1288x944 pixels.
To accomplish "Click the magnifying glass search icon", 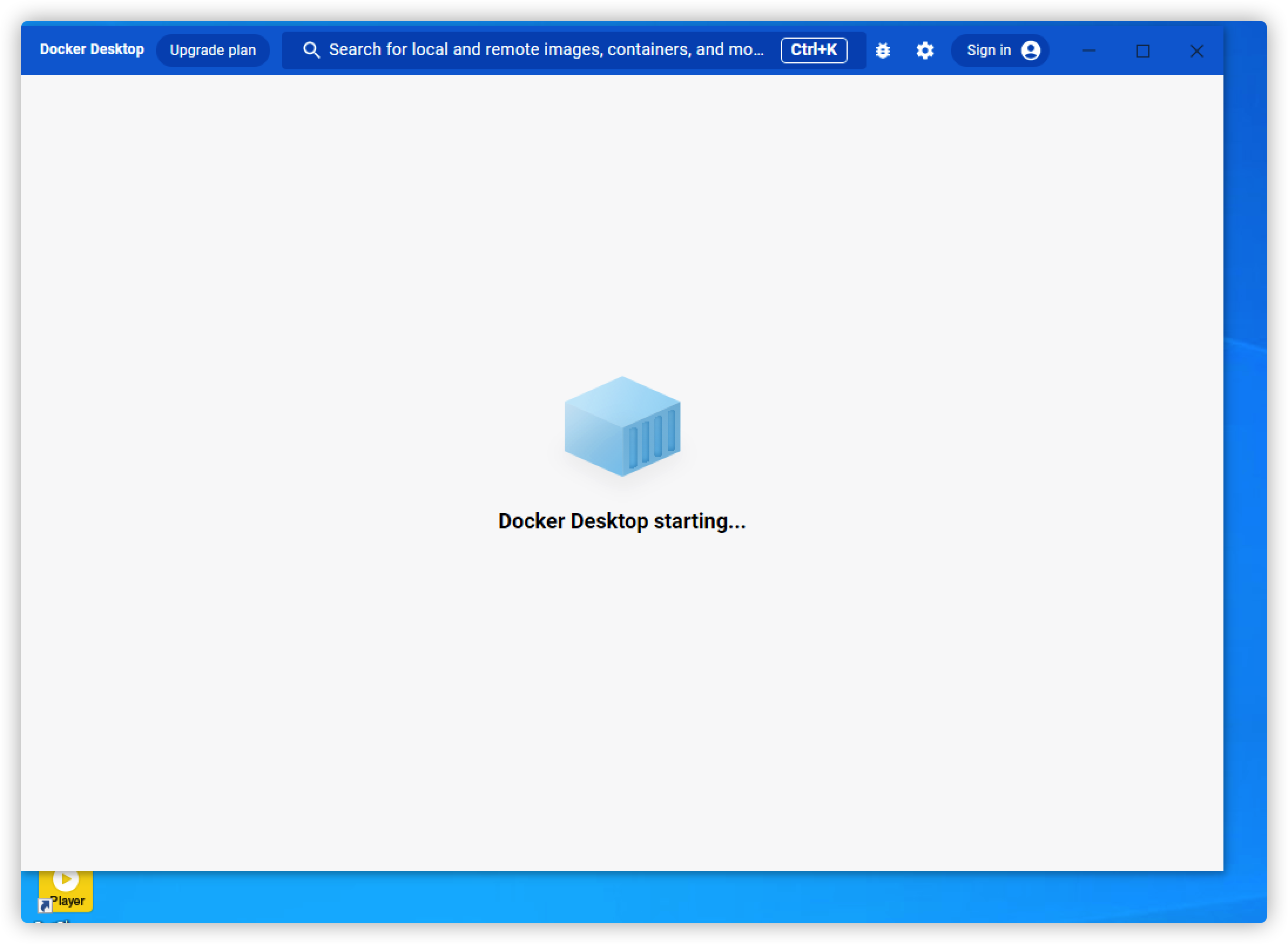I will tap(311, 50).
